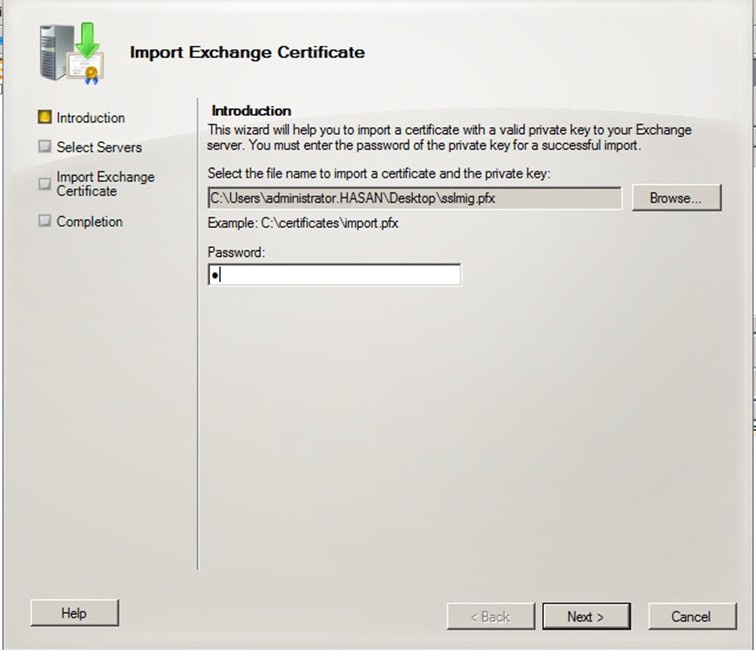Screen dimensions: 756x650
Task: Click the Import Exchange Certificate step indicator
Action: click(45, 184)
